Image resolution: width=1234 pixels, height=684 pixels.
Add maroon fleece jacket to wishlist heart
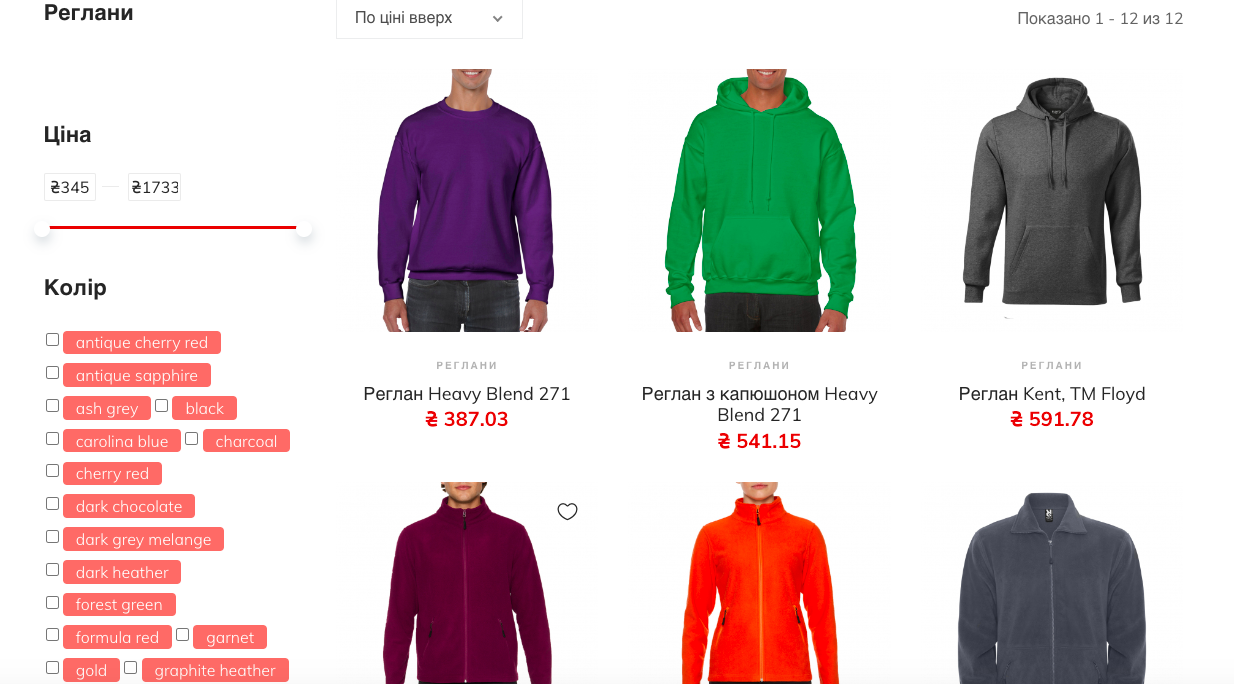(567, 512)
